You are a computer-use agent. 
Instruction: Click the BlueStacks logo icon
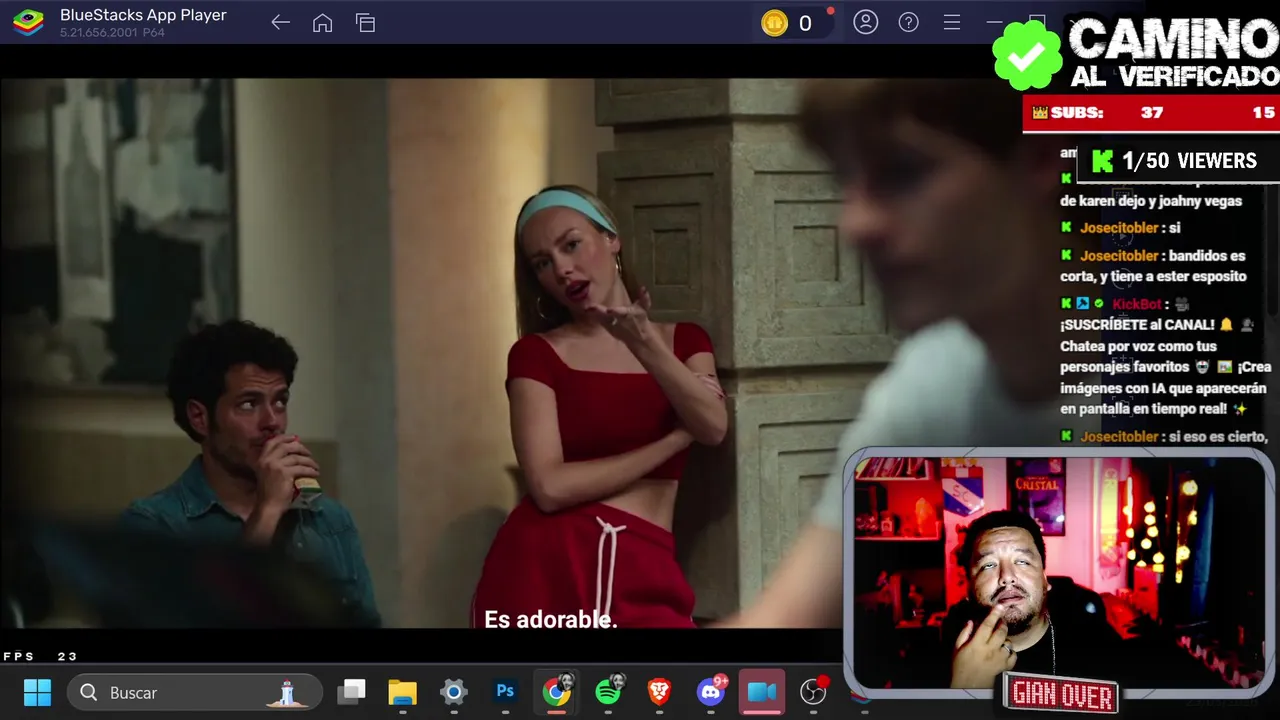point(28,22)
